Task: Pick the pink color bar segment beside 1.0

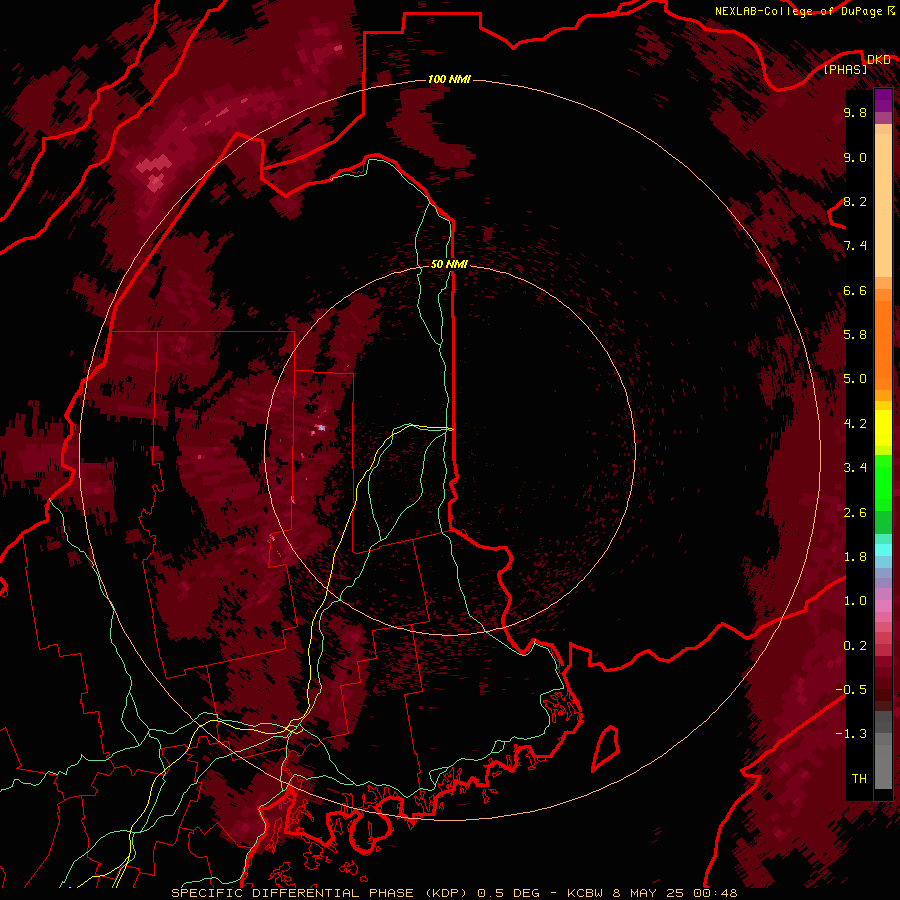Action: pyautogui.click(x=883, y=604)
